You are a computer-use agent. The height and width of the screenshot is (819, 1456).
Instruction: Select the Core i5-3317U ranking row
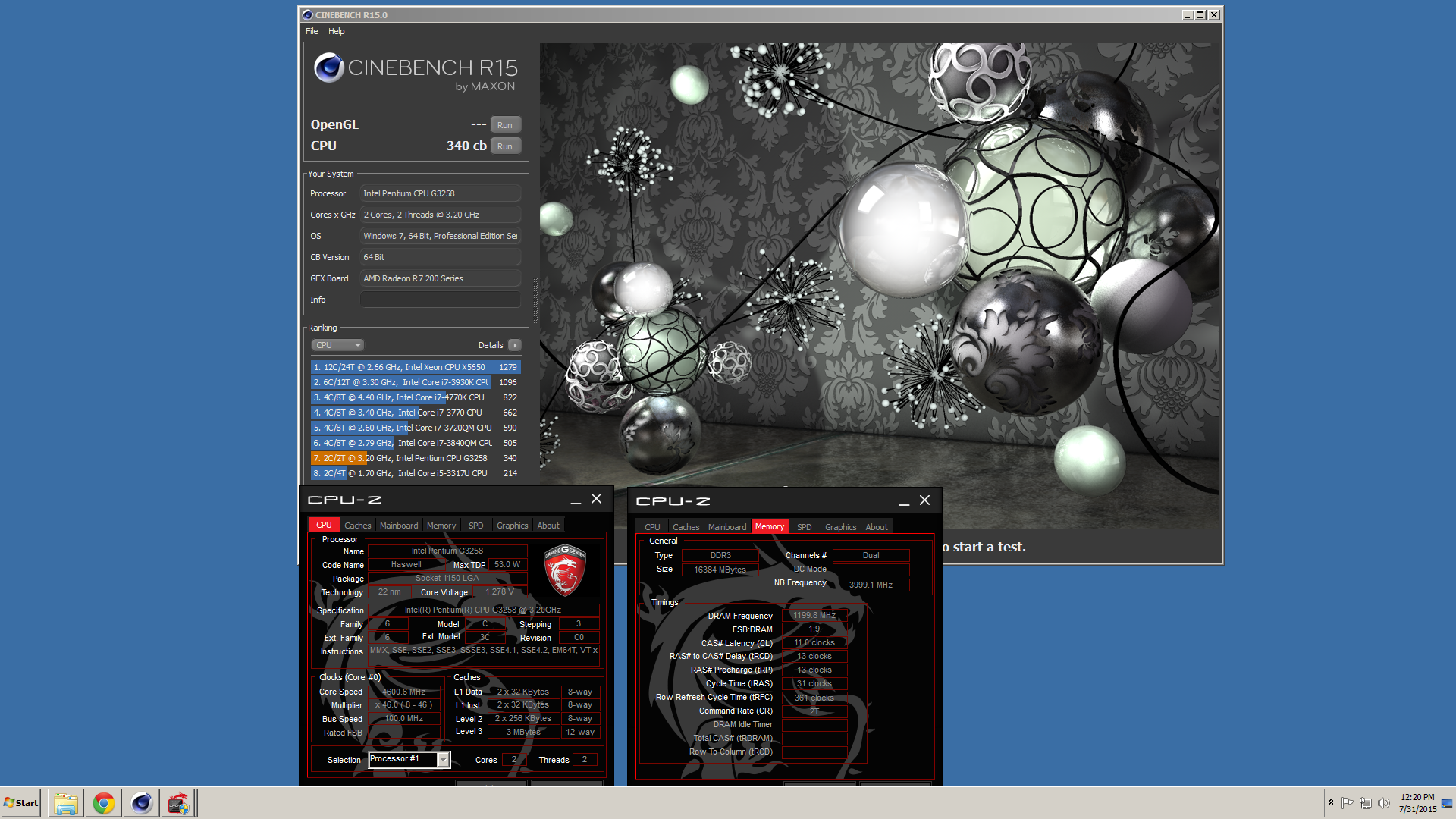[415, 473]
